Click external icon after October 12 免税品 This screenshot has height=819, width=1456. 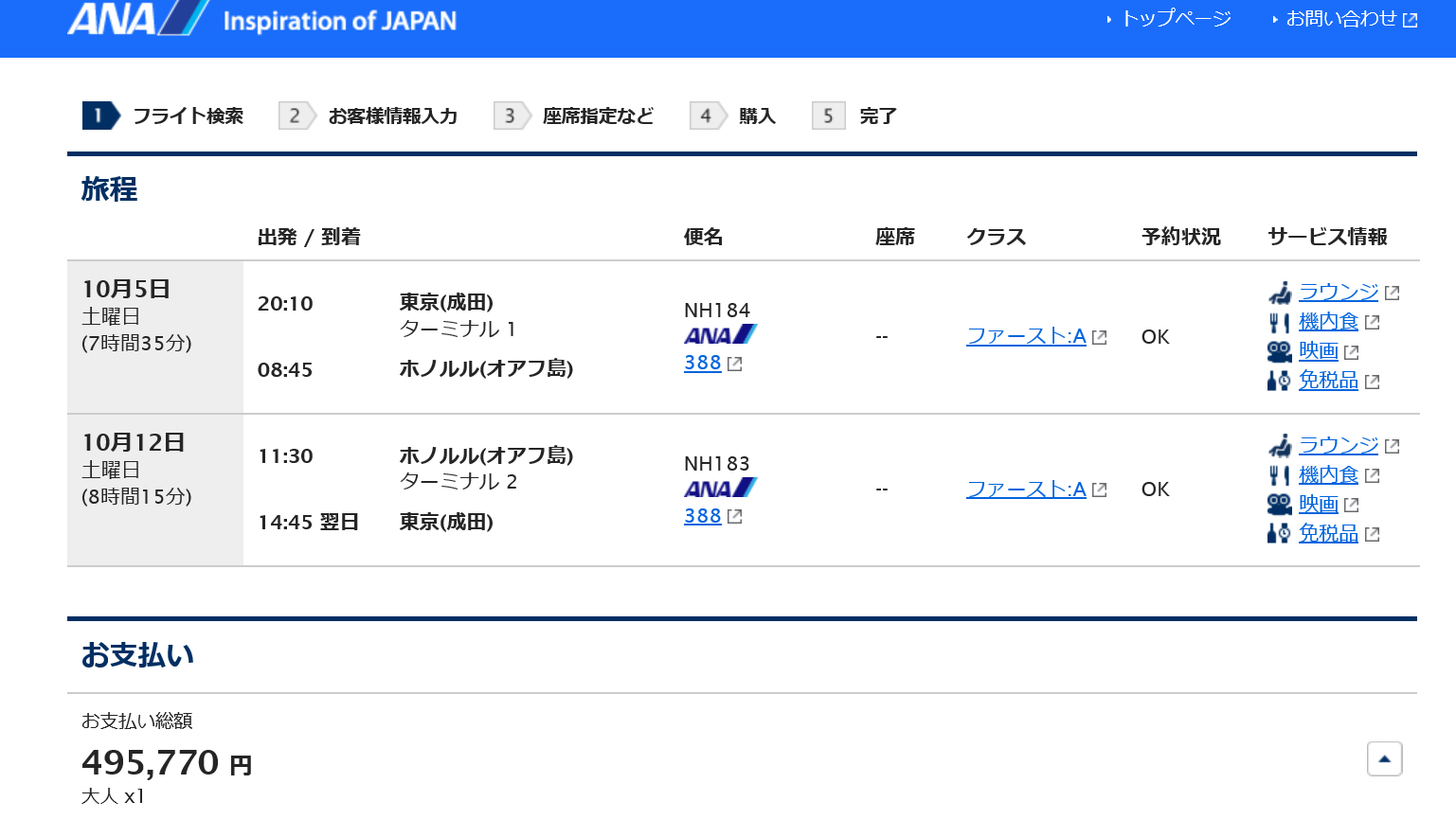[1373, 535]
